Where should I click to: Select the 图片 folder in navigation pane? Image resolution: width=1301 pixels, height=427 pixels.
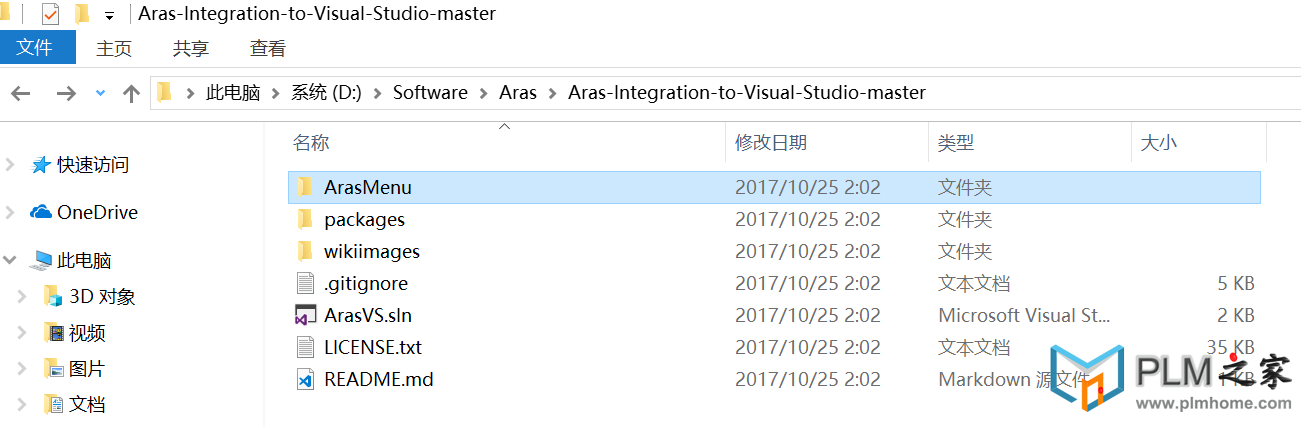(x=87, y=368)
